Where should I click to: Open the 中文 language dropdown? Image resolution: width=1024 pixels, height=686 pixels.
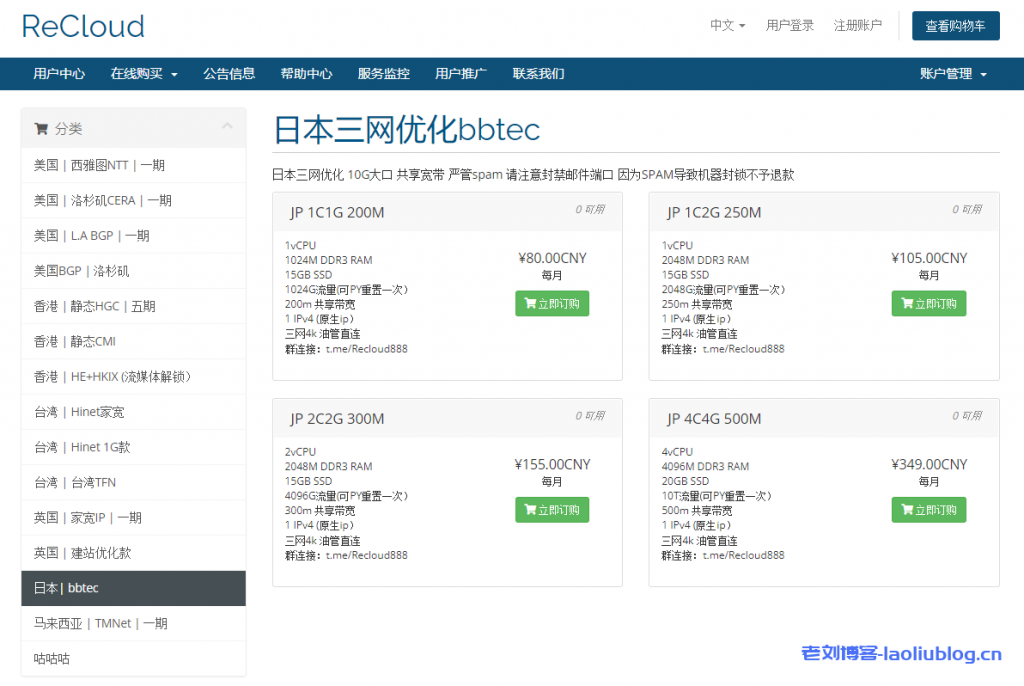(x=726, y=25)
